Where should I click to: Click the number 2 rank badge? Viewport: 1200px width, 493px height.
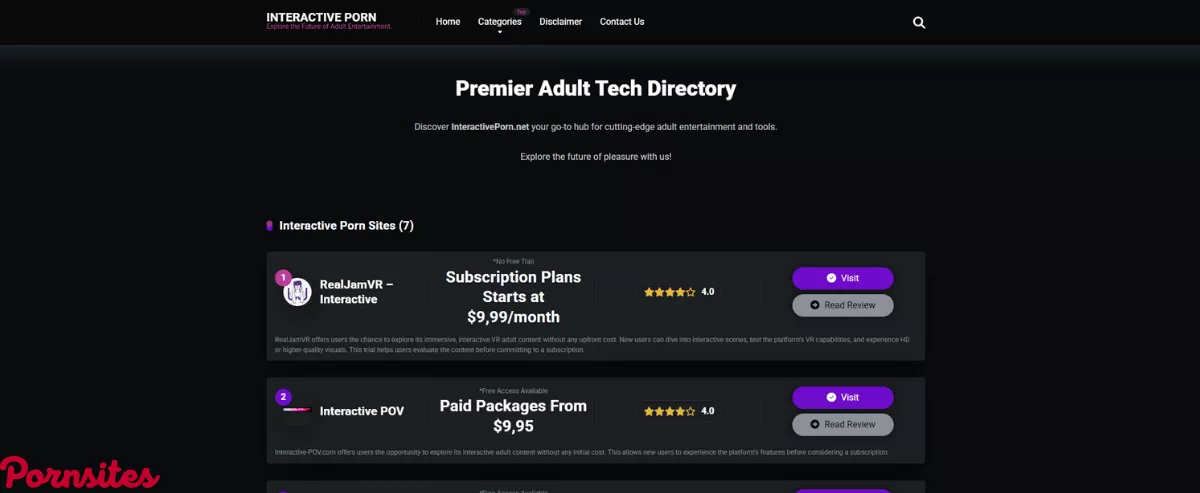[283, 396]
